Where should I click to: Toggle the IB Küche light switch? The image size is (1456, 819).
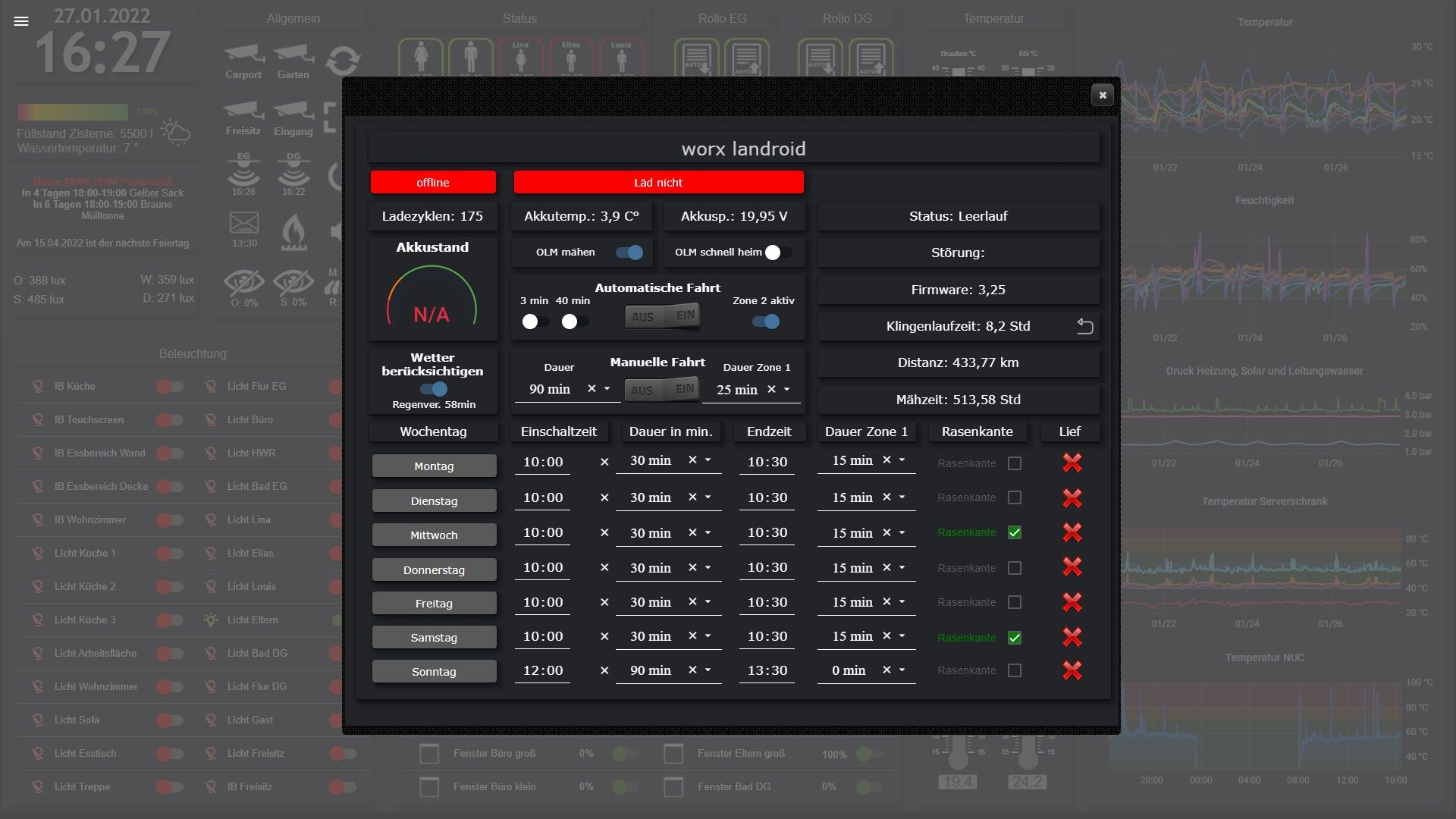pyautogui.click(x=170, y=387)
